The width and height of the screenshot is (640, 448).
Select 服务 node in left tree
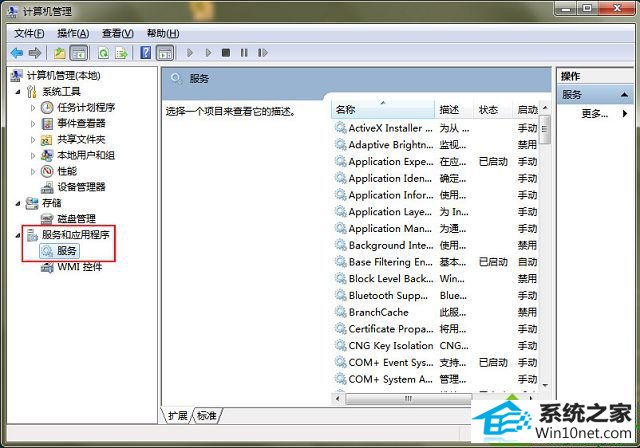(x=60, y=251)
